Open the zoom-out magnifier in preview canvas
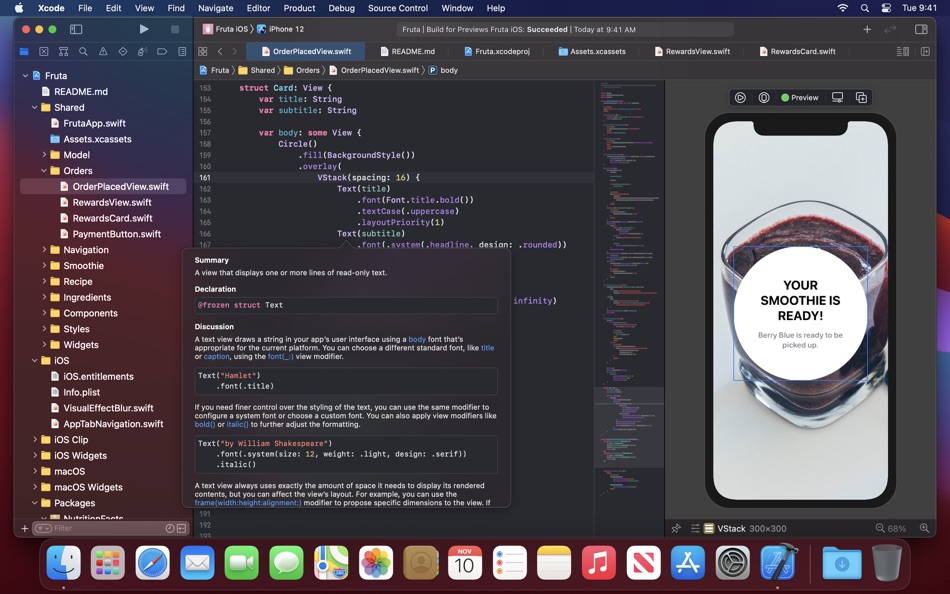The height and width of the screenshot is (594, 950). pyautogui.click(x=881, y=528)
